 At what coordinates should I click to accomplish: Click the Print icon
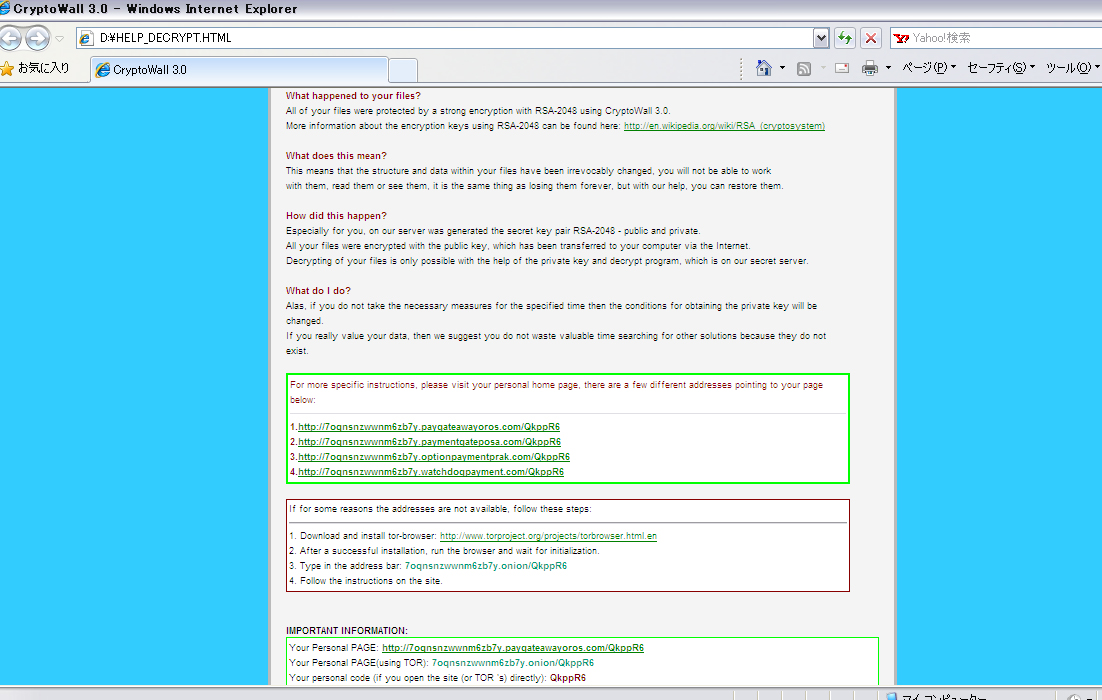870,68
